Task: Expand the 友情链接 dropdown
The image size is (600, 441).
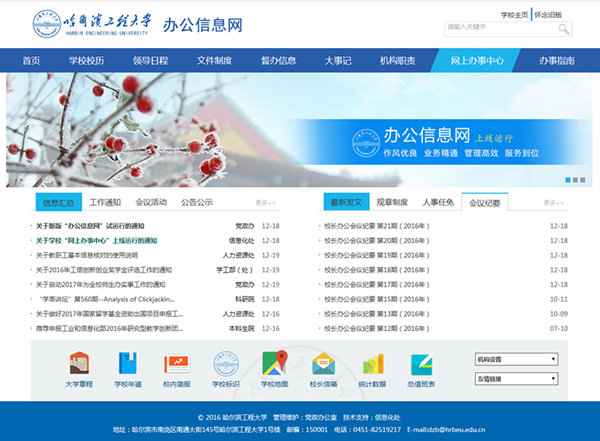Action: pos(516,378)
